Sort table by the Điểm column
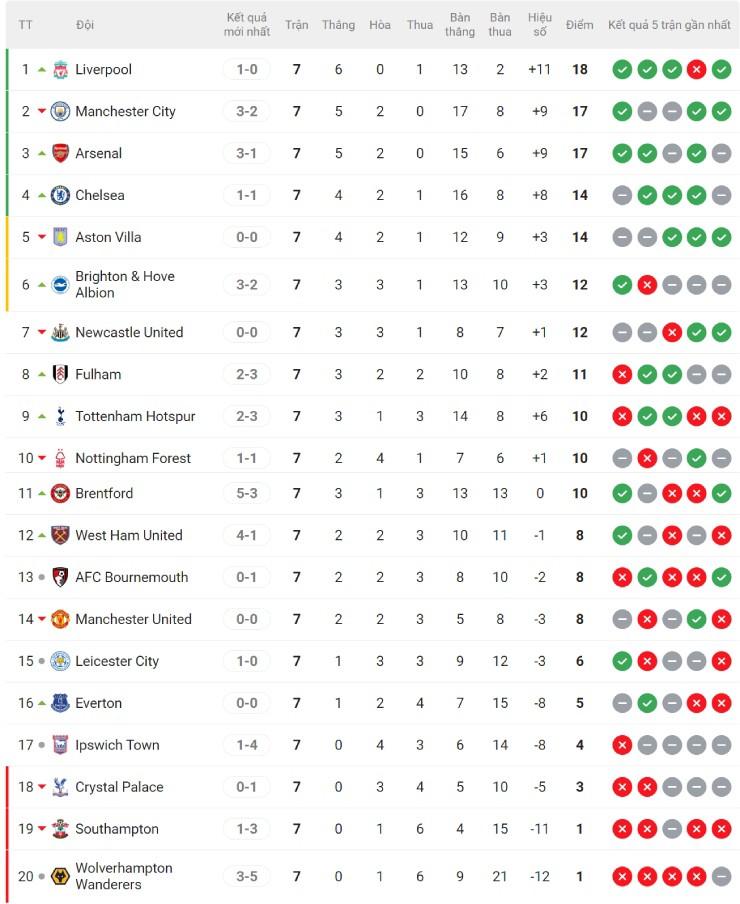740x904 pixels. (x=579, y=25)
